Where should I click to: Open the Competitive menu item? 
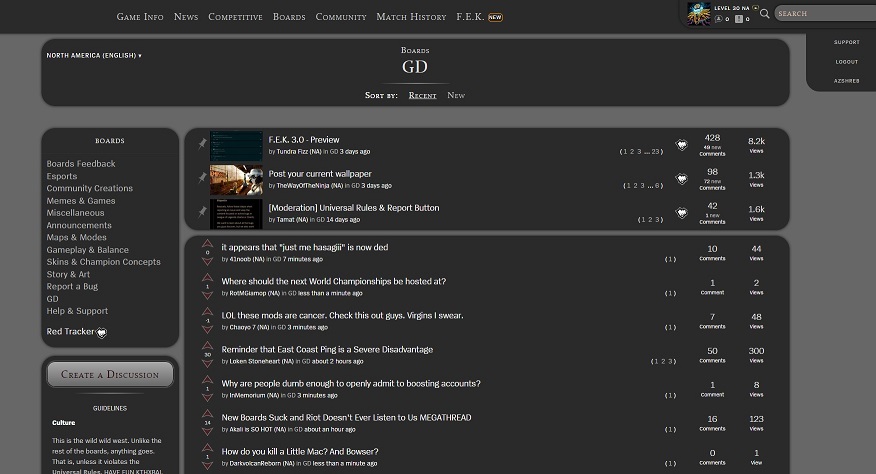point(235,17)
